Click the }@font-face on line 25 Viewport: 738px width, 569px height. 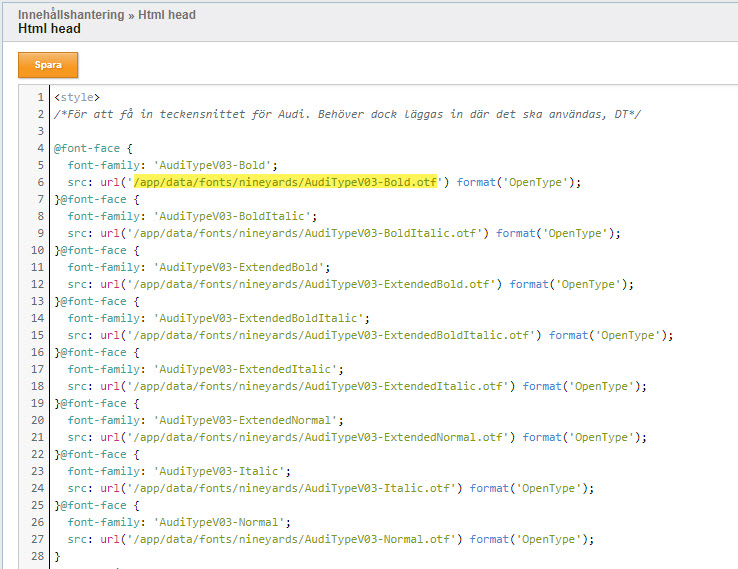coord(90,505)
